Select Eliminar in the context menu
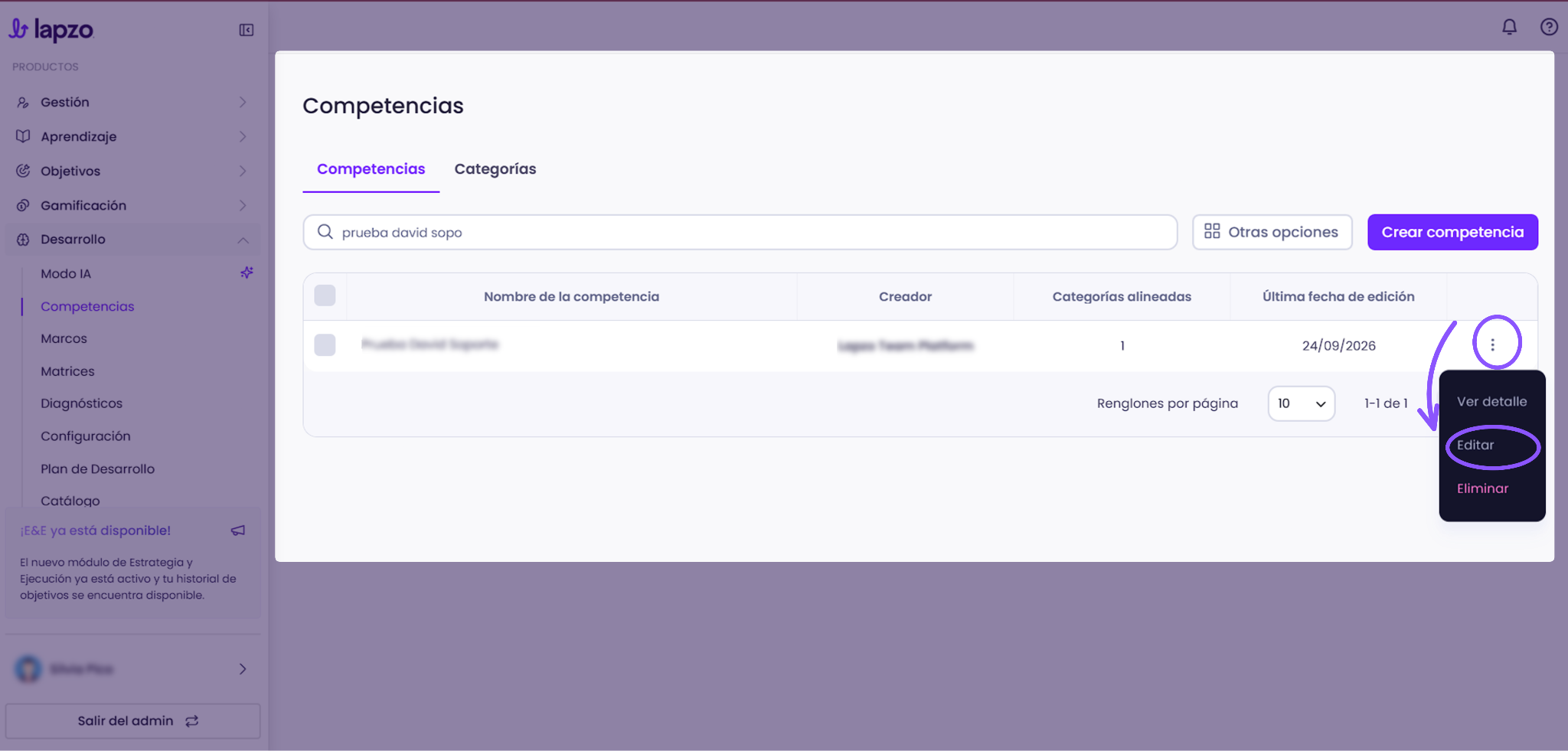Screen dimensions: 1568x751 pyautogui.click(x=1482, y=488)
